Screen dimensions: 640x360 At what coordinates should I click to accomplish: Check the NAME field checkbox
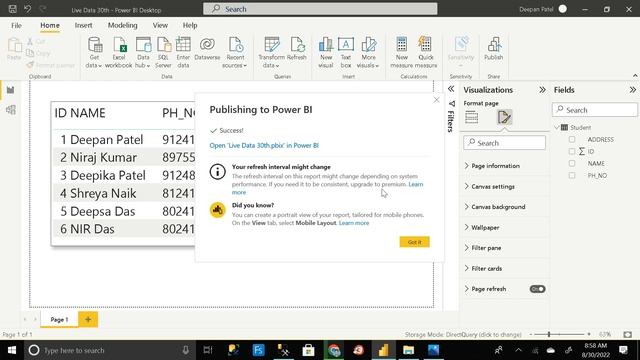(572, 163)
